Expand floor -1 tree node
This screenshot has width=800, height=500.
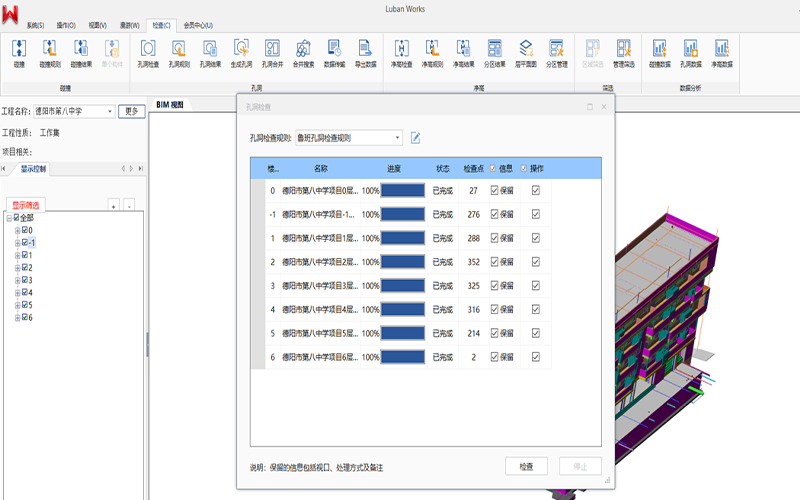click(x=17, y=243)
